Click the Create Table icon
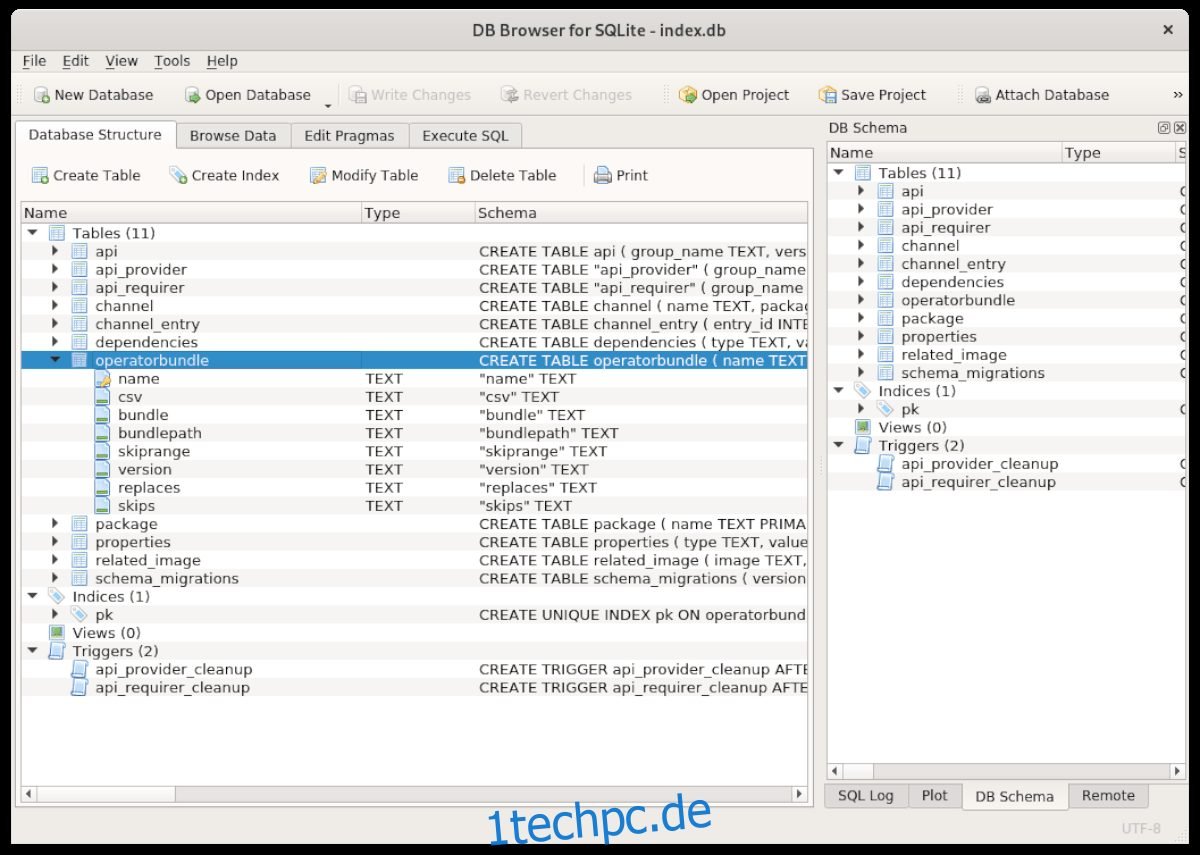The width and height of the screenshot is (1200, 855). point(40,175)
